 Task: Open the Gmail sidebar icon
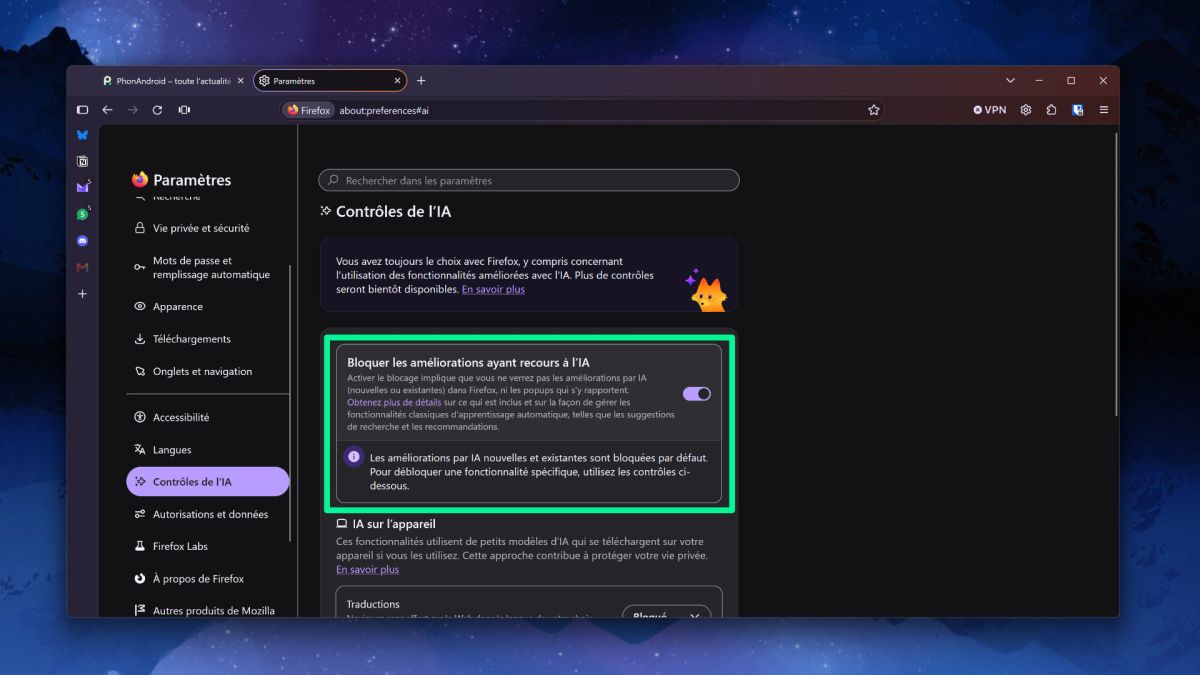point(82,267)
